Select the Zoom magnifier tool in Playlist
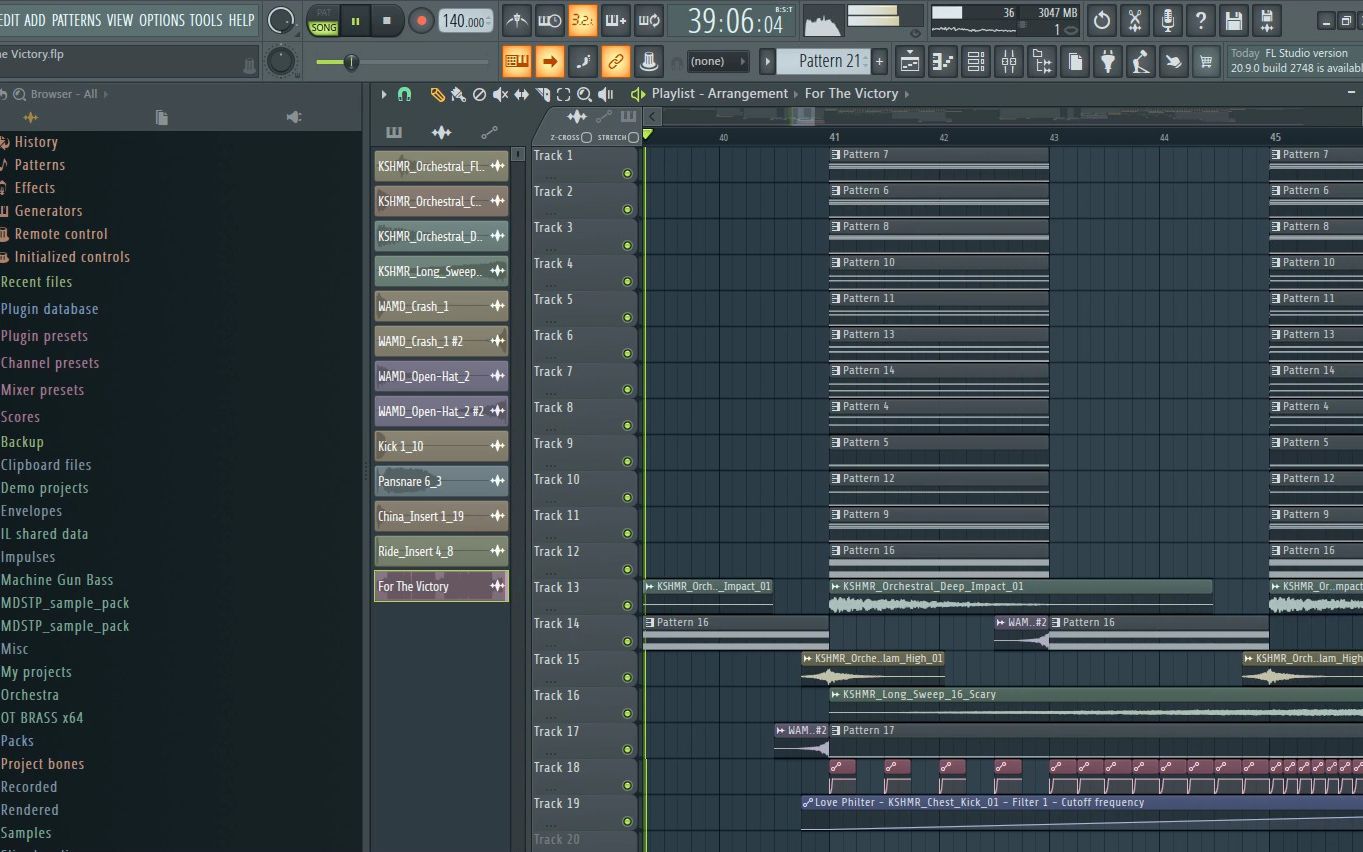 tap(584, 94)
